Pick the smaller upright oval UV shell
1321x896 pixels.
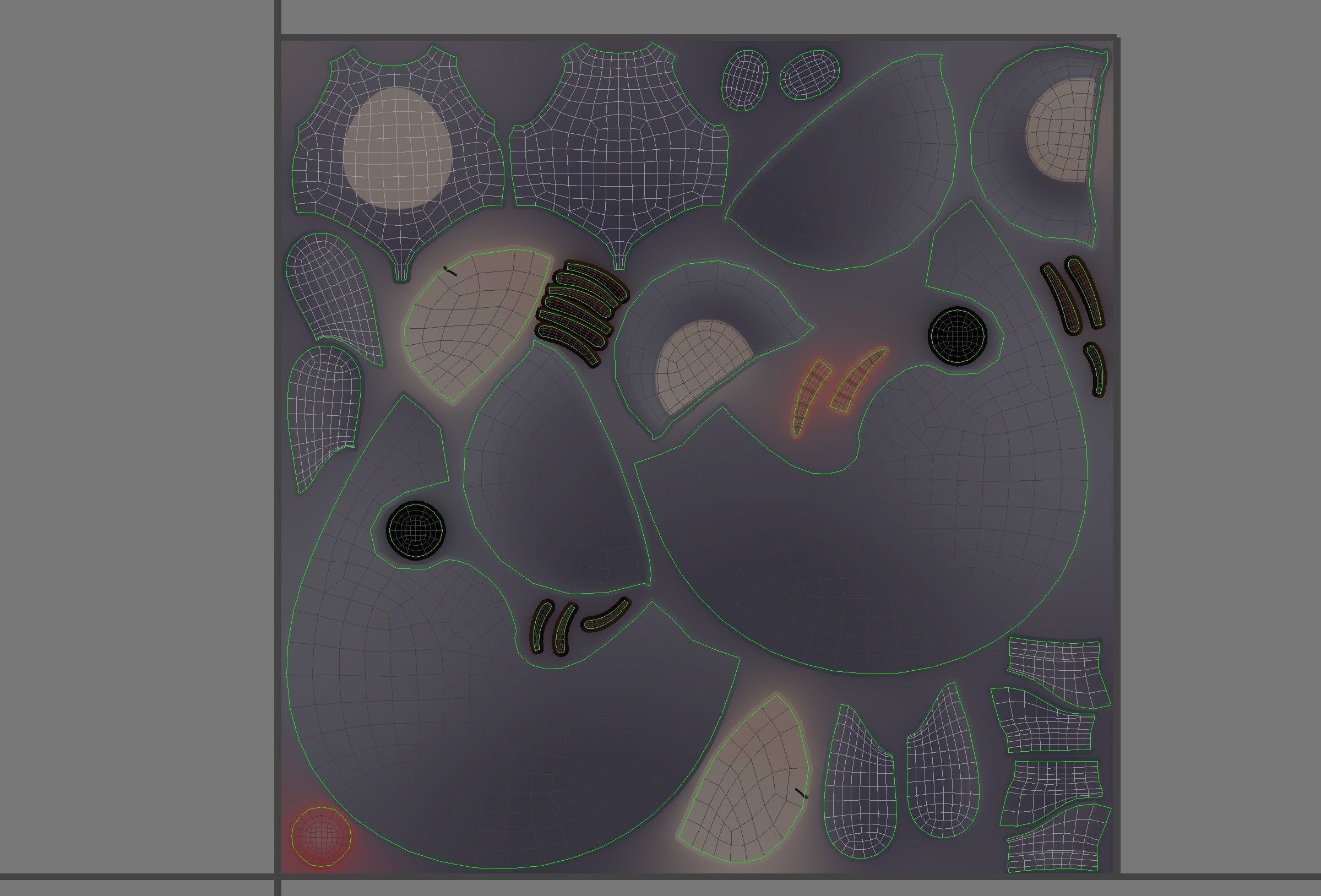tap(744, 80)
